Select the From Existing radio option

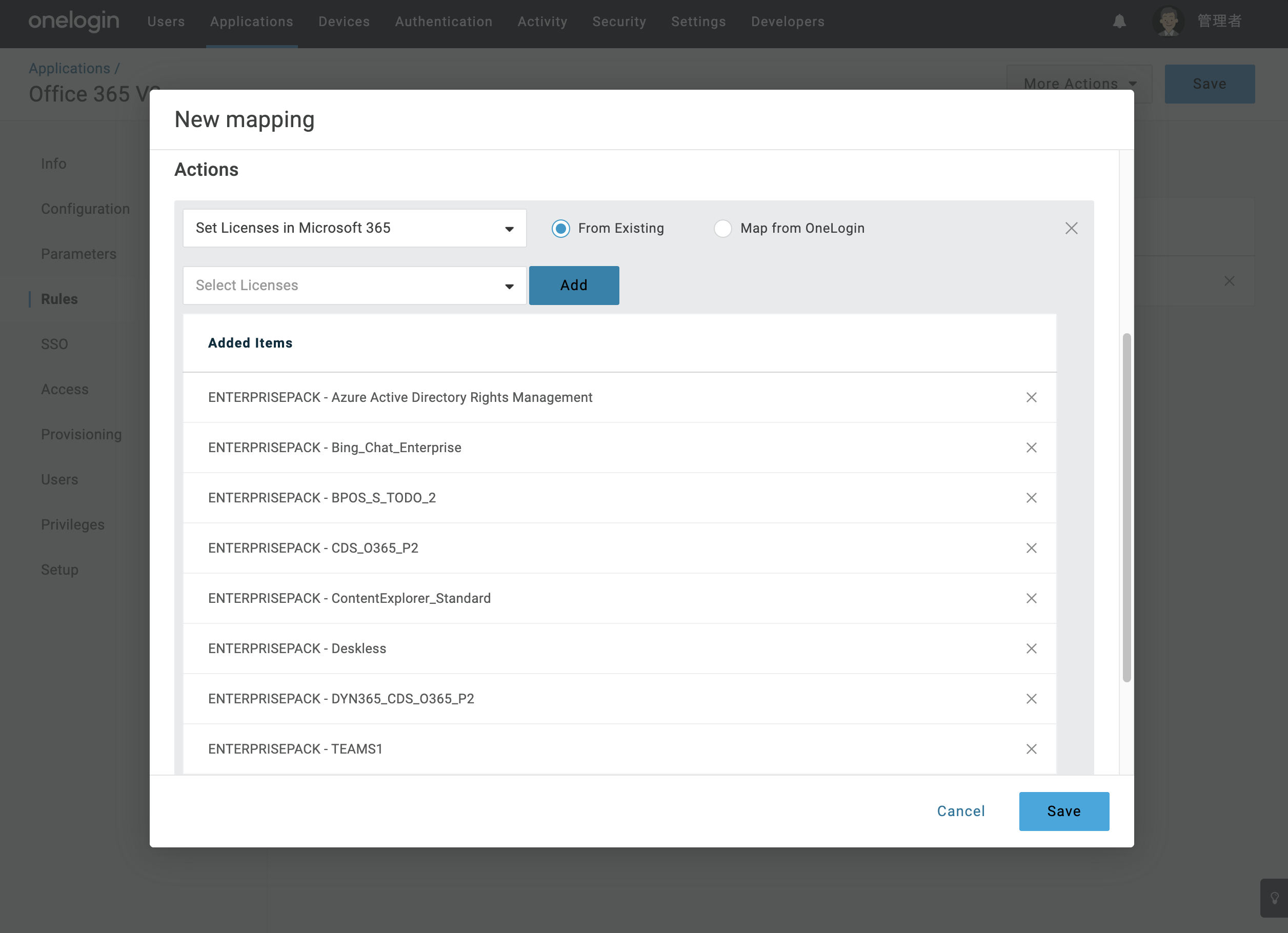point(560,228)
